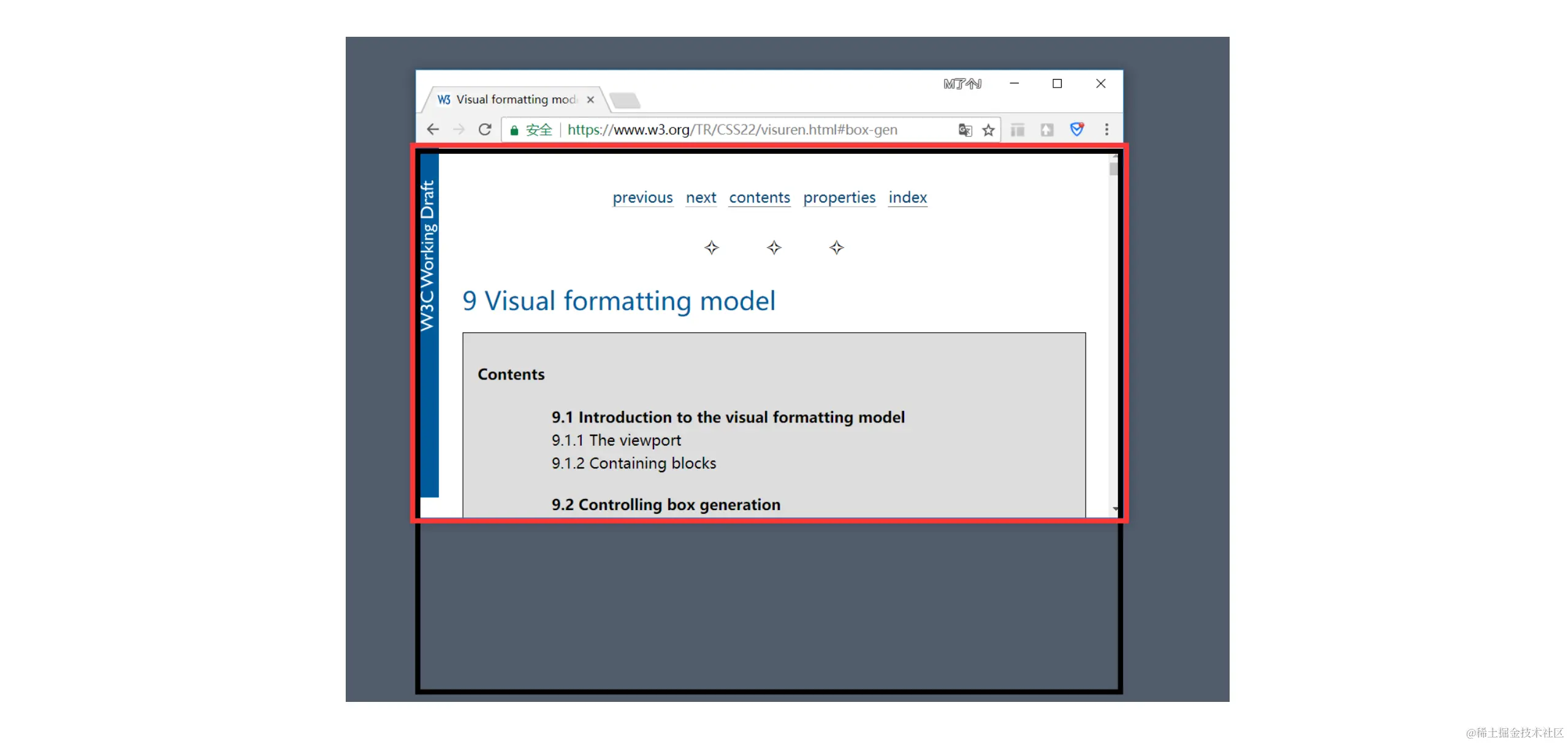Image resolution: width=1568 pixels, height=743 pixels.
Task: Follow the 'next' navigation link
Action: pyautogui.click(x=701, y=197)
